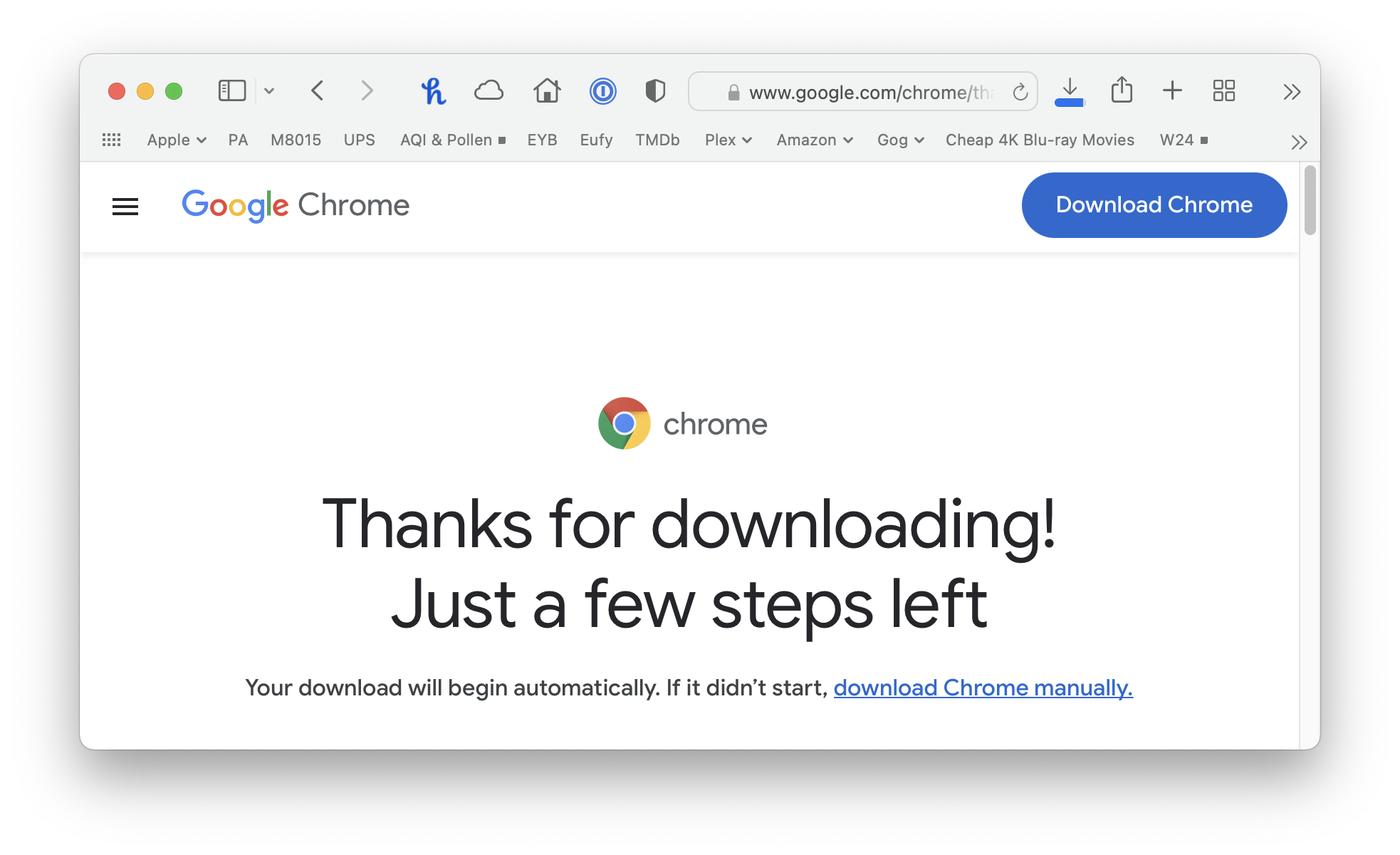The height and width of the screenshot is (855, 1400).
Task: Toggle the Safari sidebar
Action: click(232, 91)
